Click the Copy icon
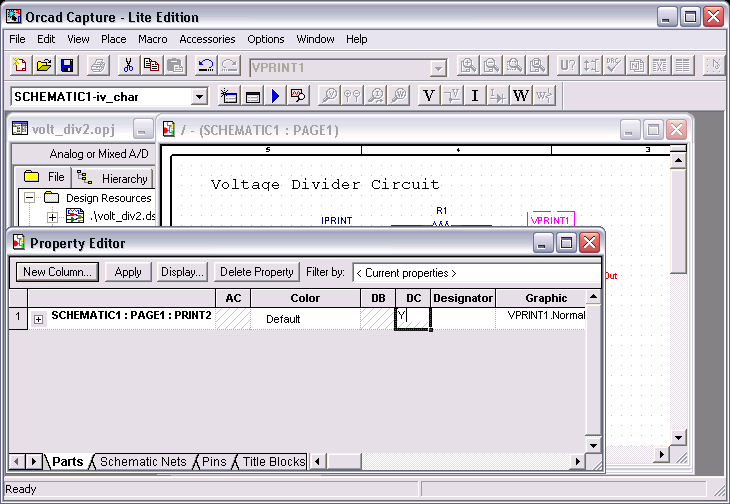The height and width of the screenshot is (504, 730). click(x=152, y=66)
